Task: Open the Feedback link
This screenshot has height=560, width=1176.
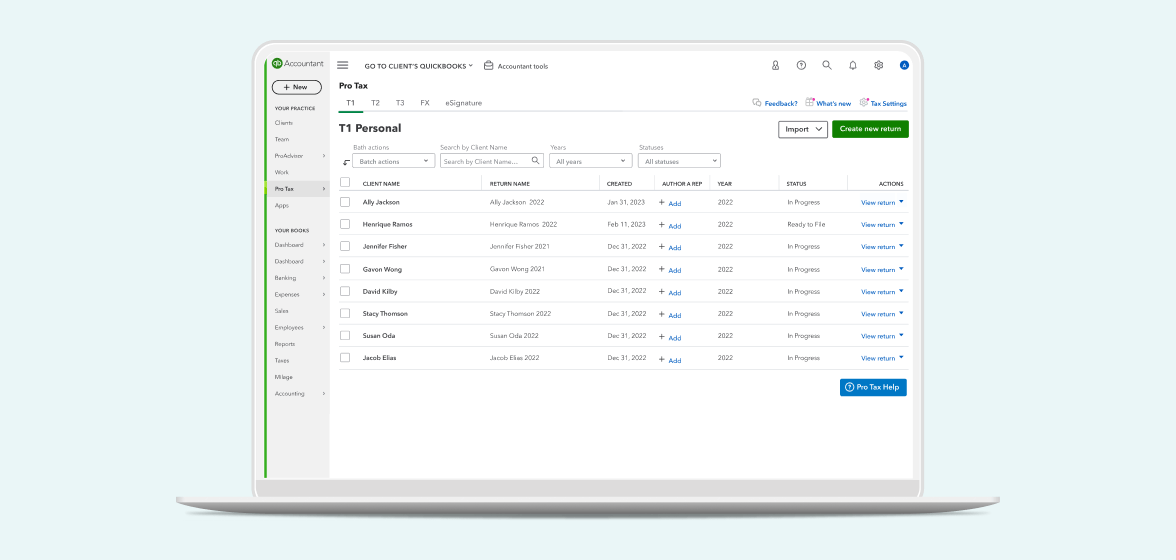Action: (x=775, y=103)
